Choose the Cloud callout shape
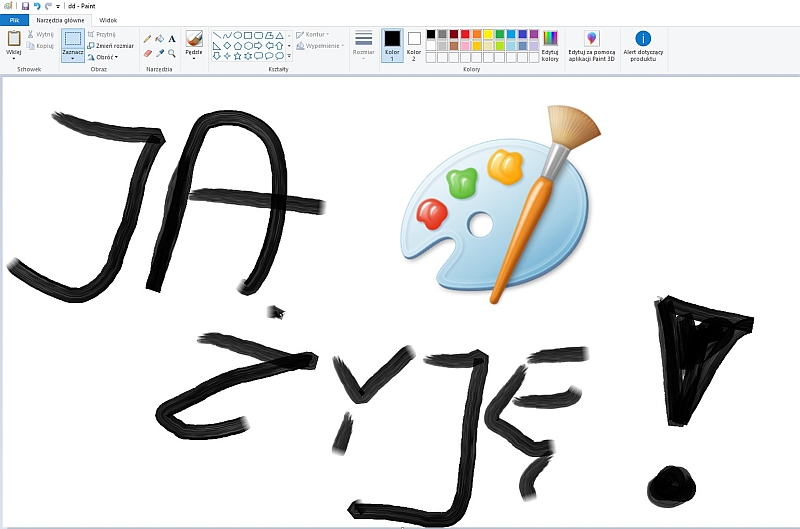The height and width of the screenshot is (529, 800). coord(280,56)
